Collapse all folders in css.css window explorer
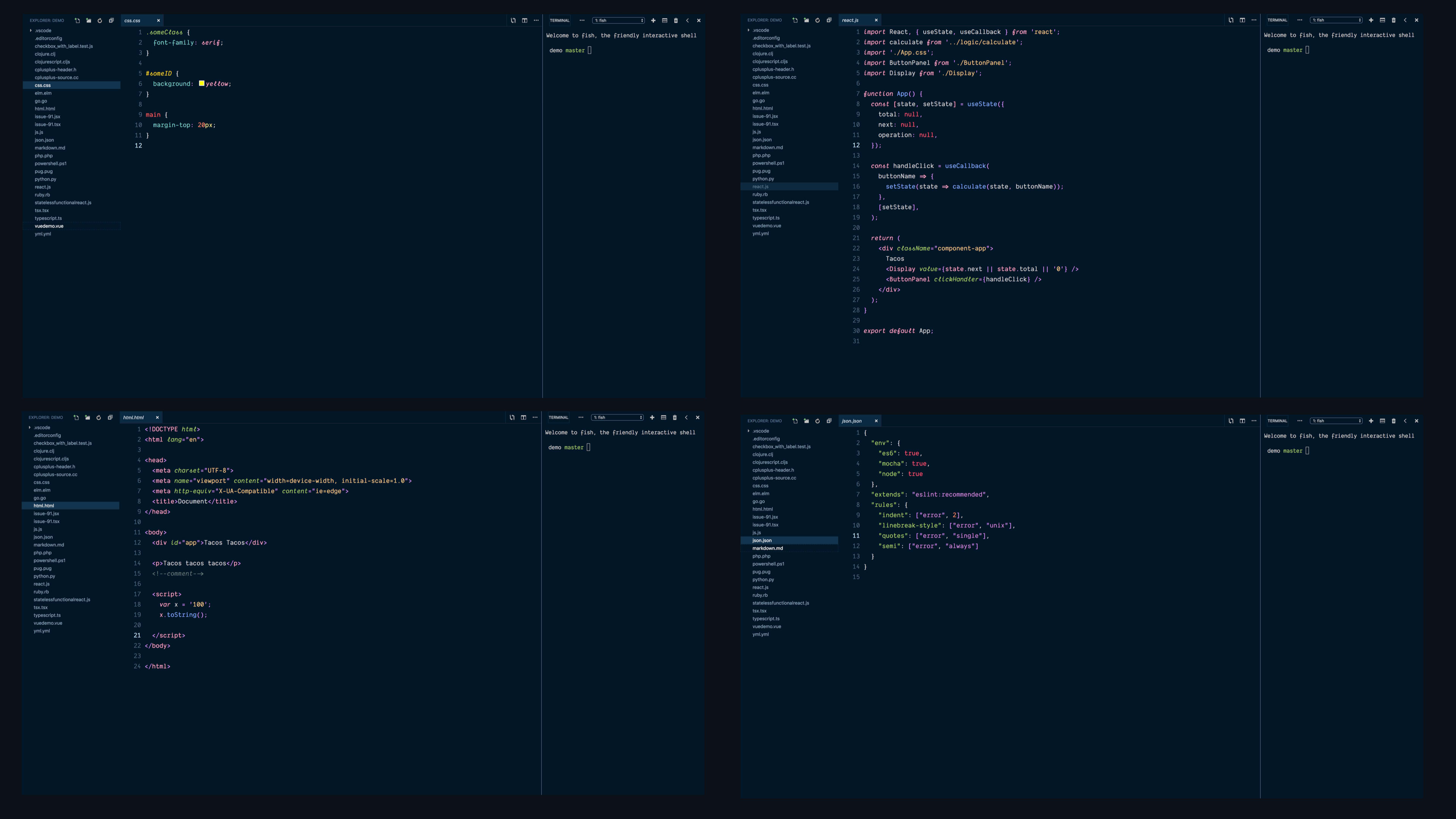Viewport: 1456px width, 819px height. click(x=111, y=20)
